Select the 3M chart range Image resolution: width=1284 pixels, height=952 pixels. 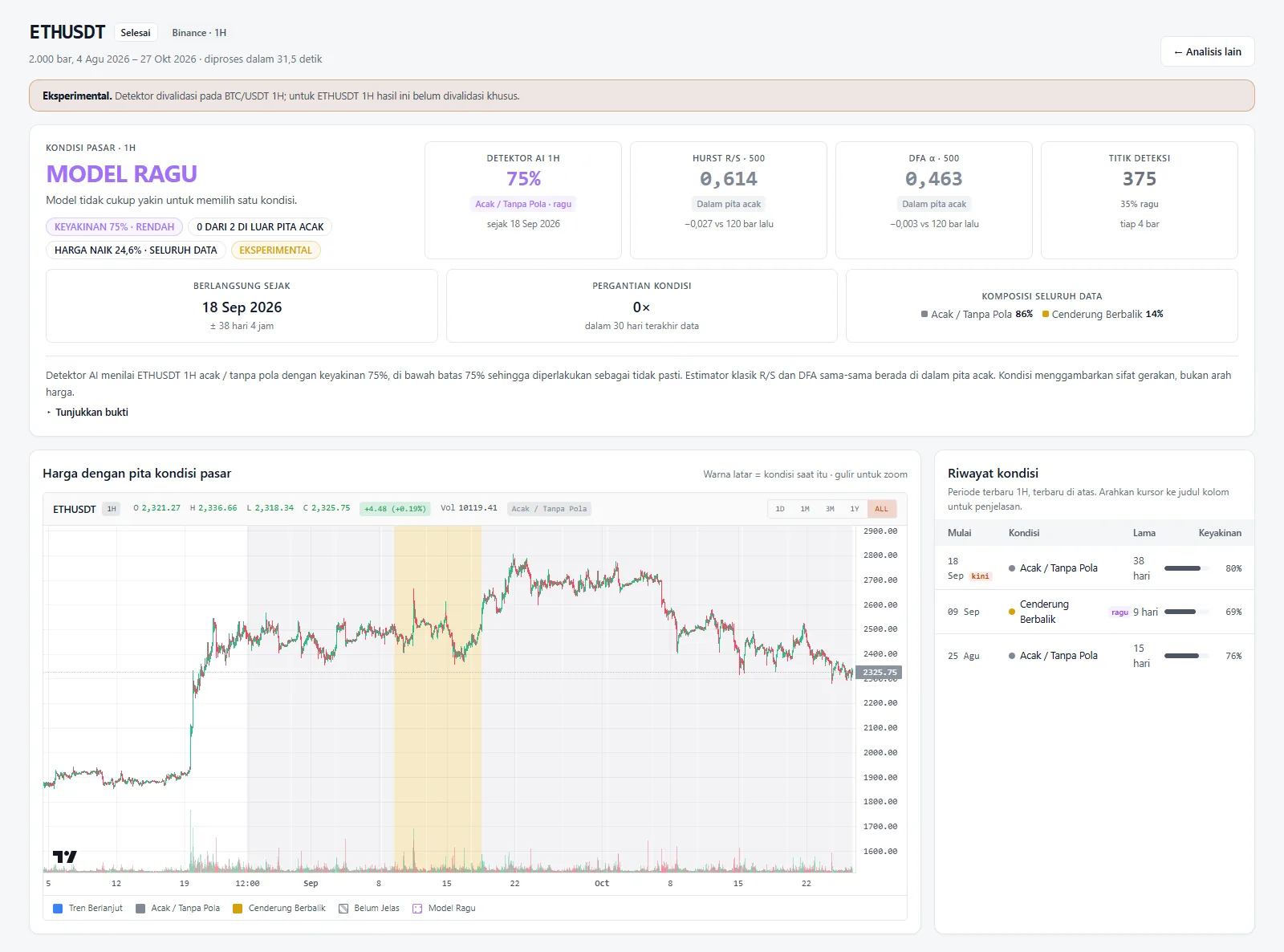[x=830, y=509]
